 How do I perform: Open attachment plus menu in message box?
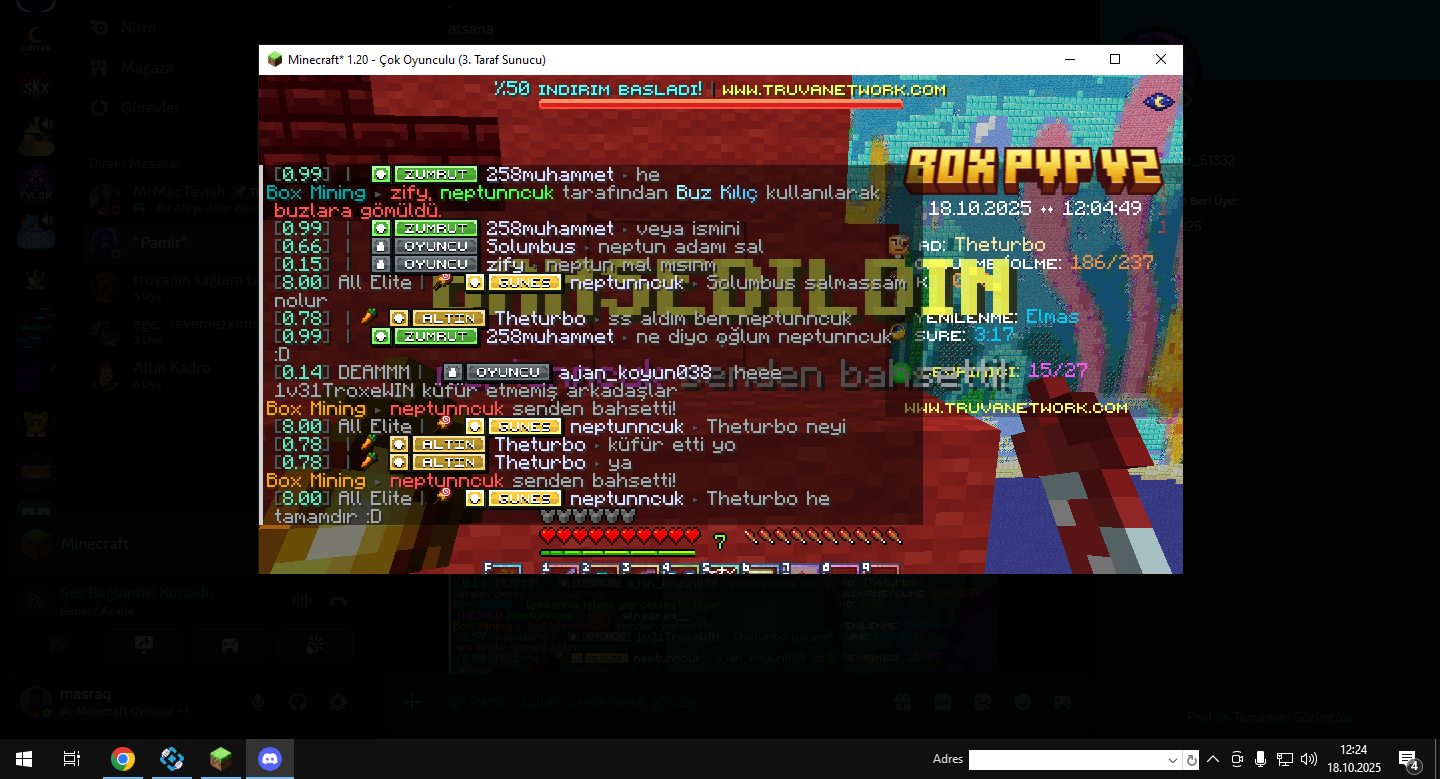[x=411, y=702]
